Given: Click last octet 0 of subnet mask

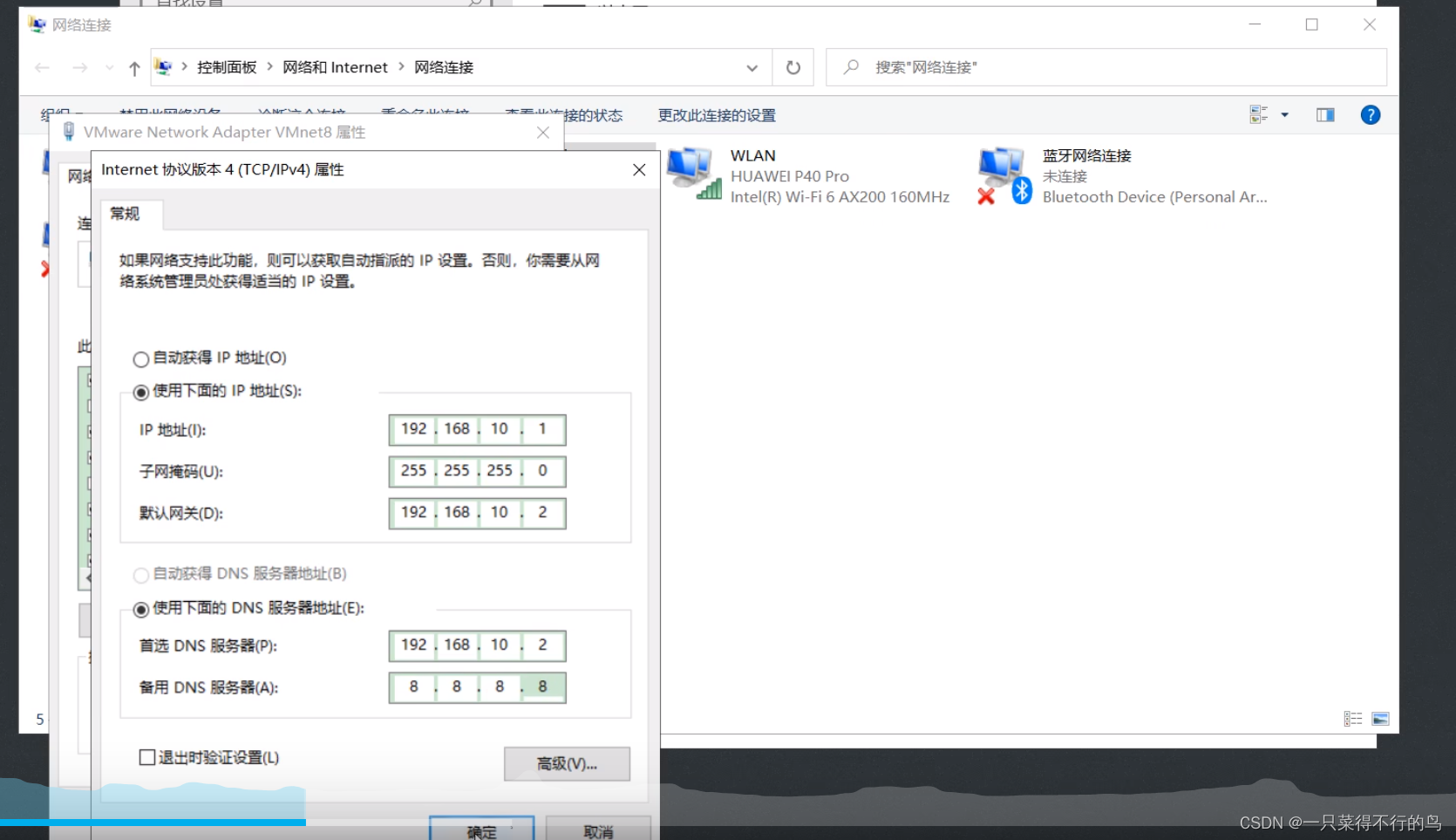Looking at the screenshot, I should pos(542,471).
